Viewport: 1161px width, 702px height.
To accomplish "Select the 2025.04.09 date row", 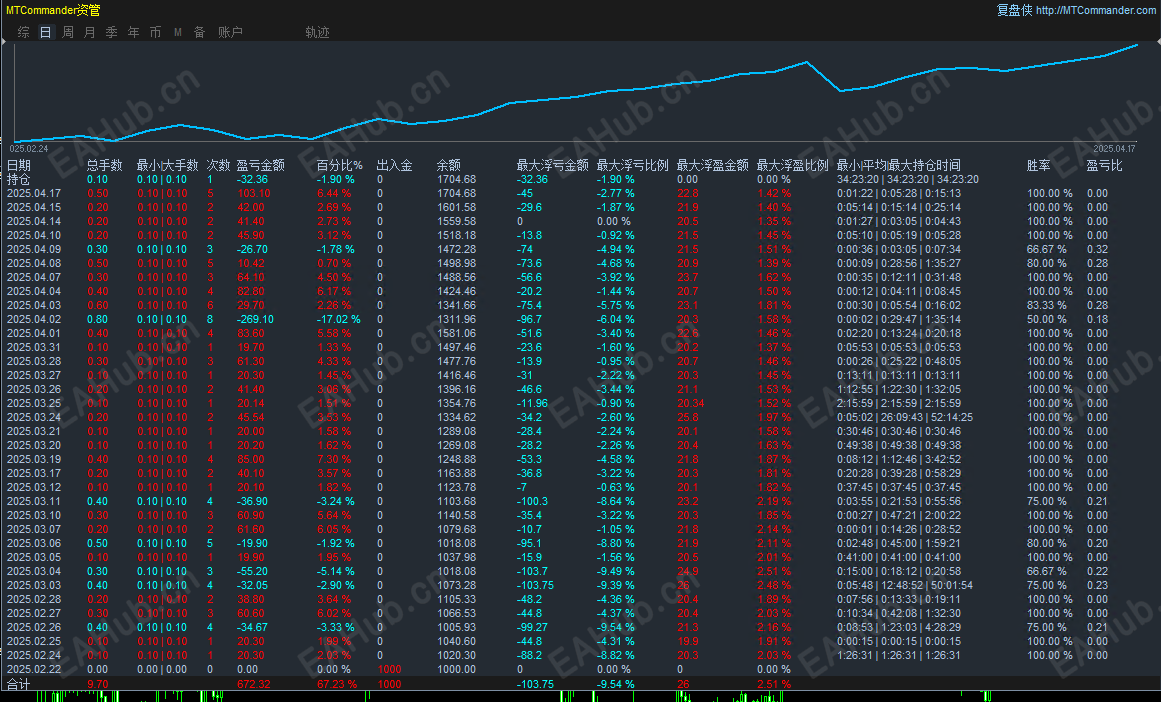I will [34, 250].
